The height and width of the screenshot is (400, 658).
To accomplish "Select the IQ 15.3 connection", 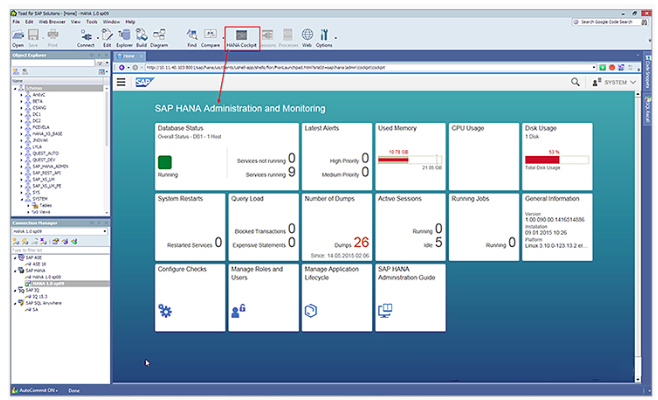I will [39, 297].
